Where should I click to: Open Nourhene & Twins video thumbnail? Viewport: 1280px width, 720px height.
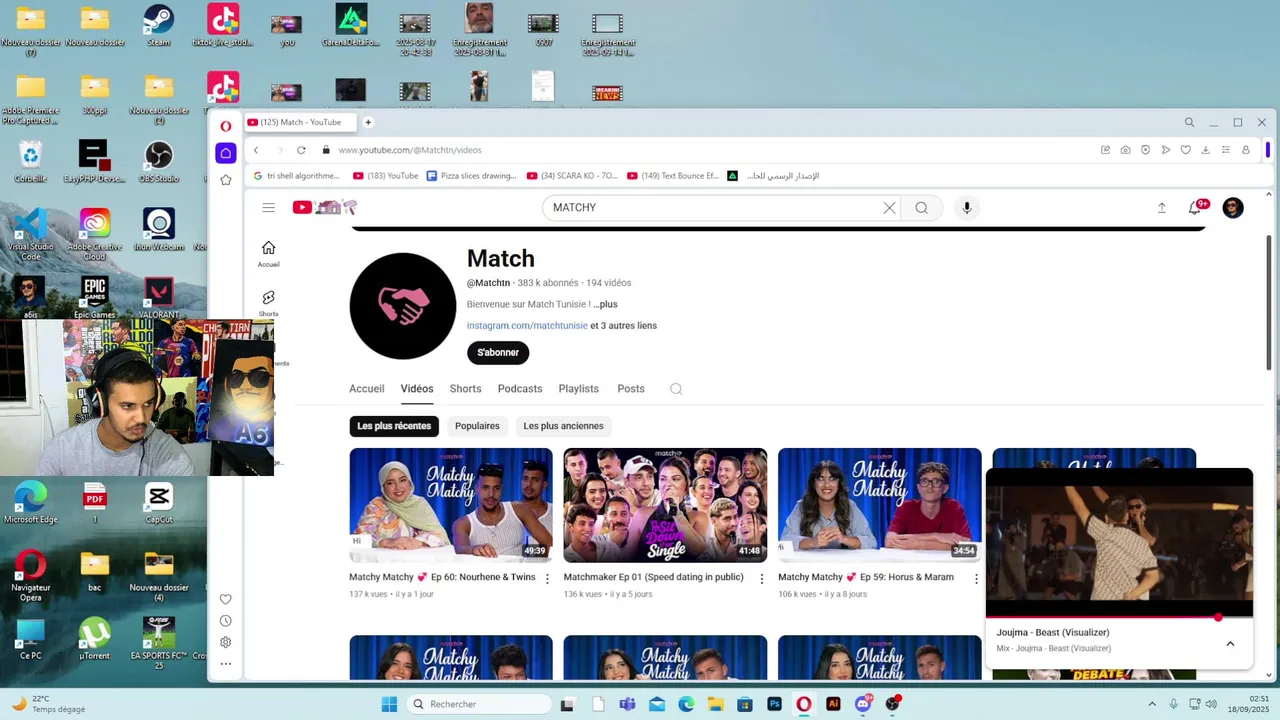tap(451, 505)
